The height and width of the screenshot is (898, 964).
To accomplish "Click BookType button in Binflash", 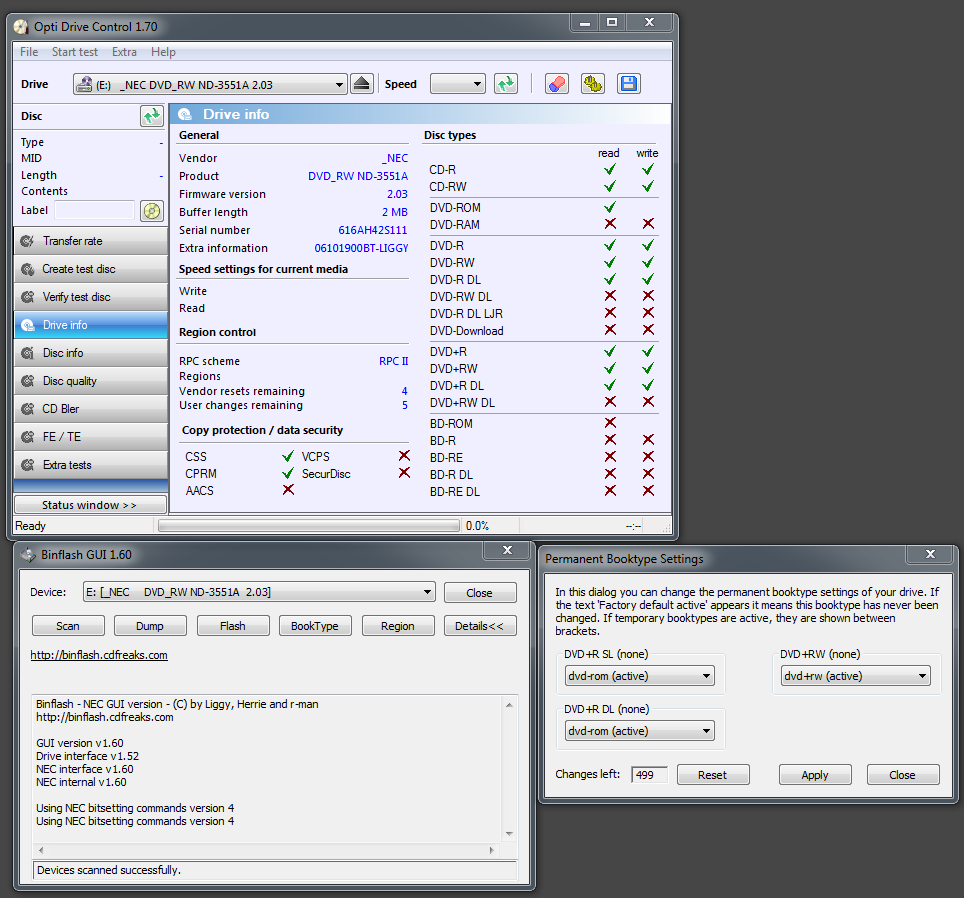I will point(315,626).
